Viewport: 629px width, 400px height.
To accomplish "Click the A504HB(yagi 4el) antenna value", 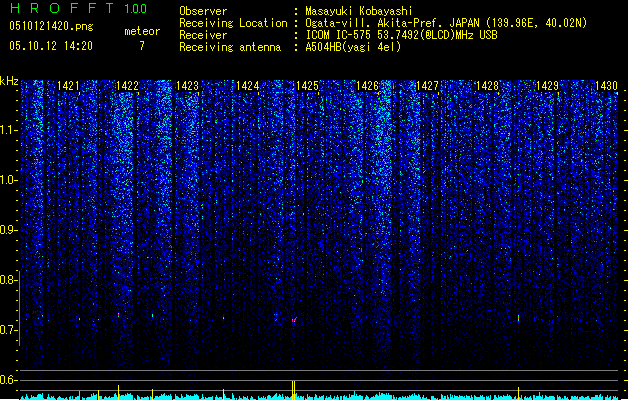I will pos(353,47).
